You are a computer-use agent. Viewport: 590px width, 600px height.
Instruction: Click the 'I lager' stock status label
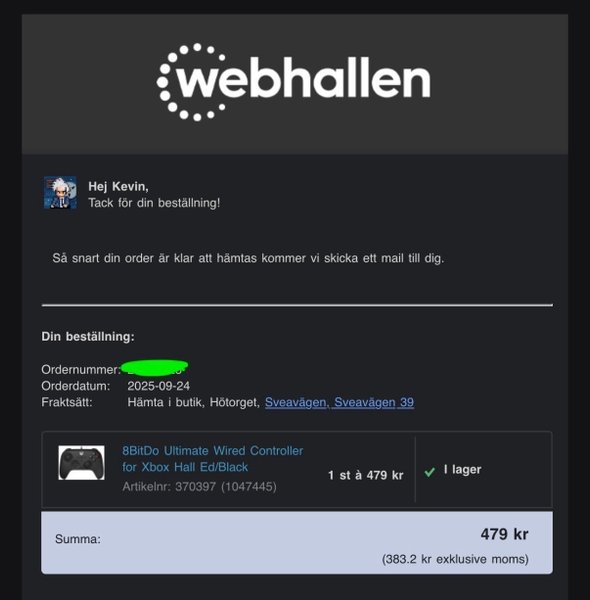(463, 470)
